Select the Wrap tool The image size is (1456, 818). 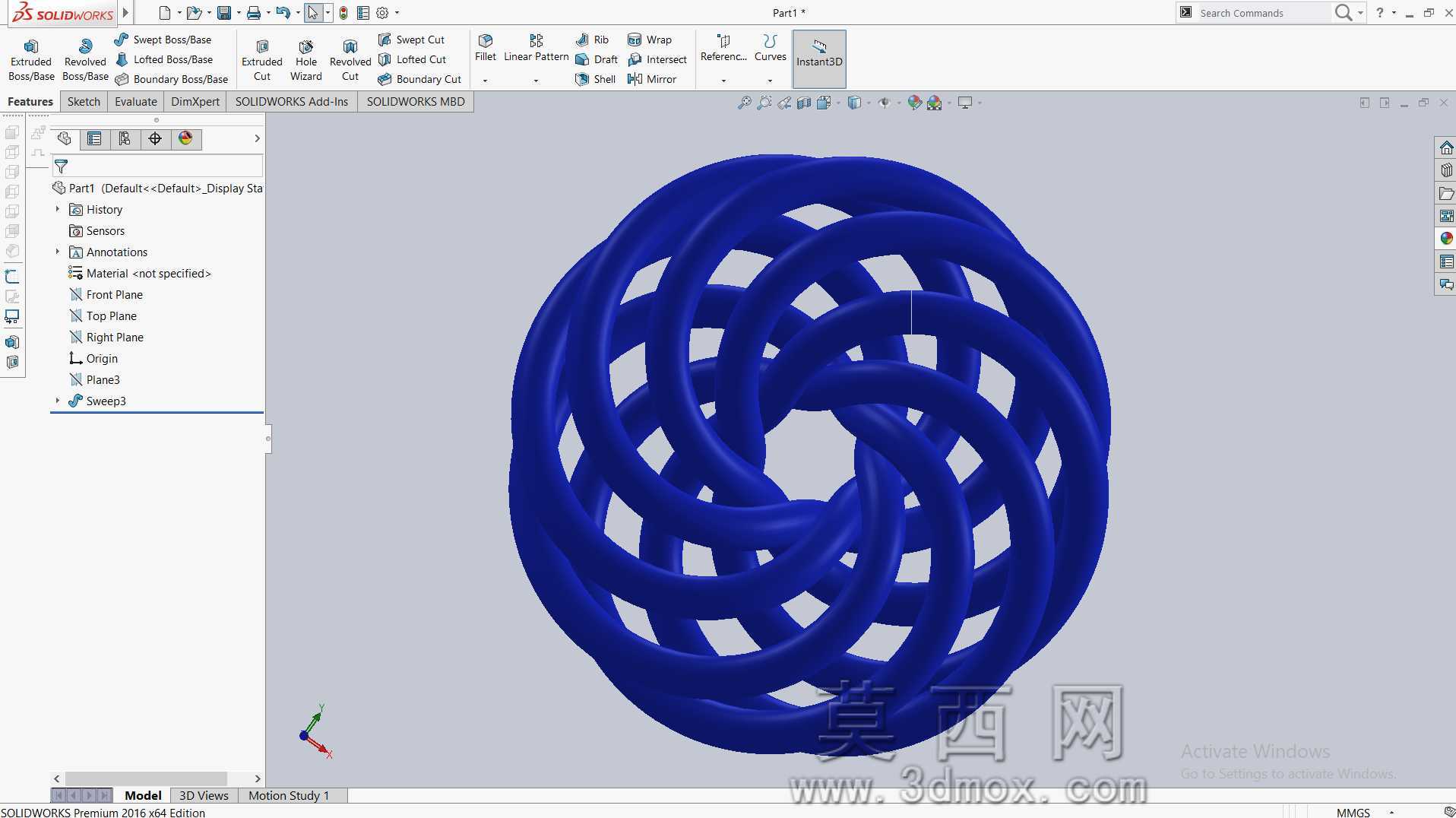650,40
